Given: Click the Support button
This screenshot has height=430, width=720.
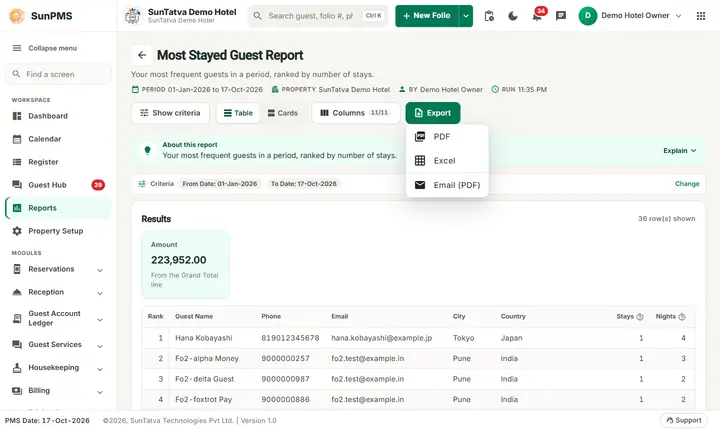Looking at the screenshot, I should (x=684, y=420).
